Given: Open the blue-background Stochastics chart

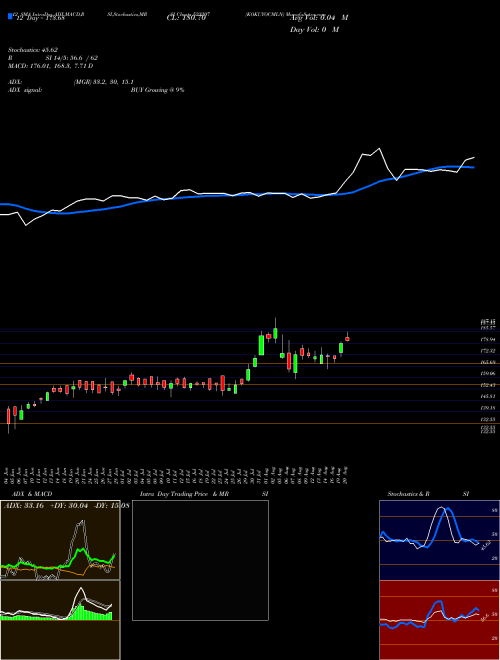Looking at the screenshot, I should (439, 540).
